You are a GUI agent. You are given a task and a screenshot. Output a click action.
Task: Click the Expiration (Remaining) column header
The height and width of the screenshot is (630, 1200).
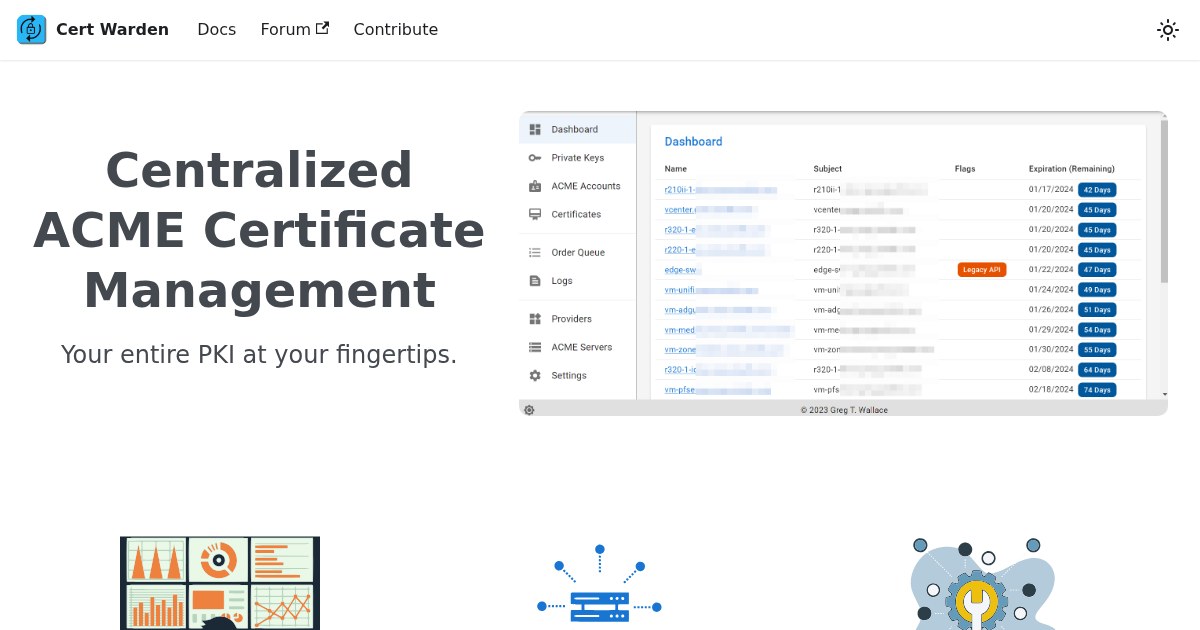click(1072, 169)
